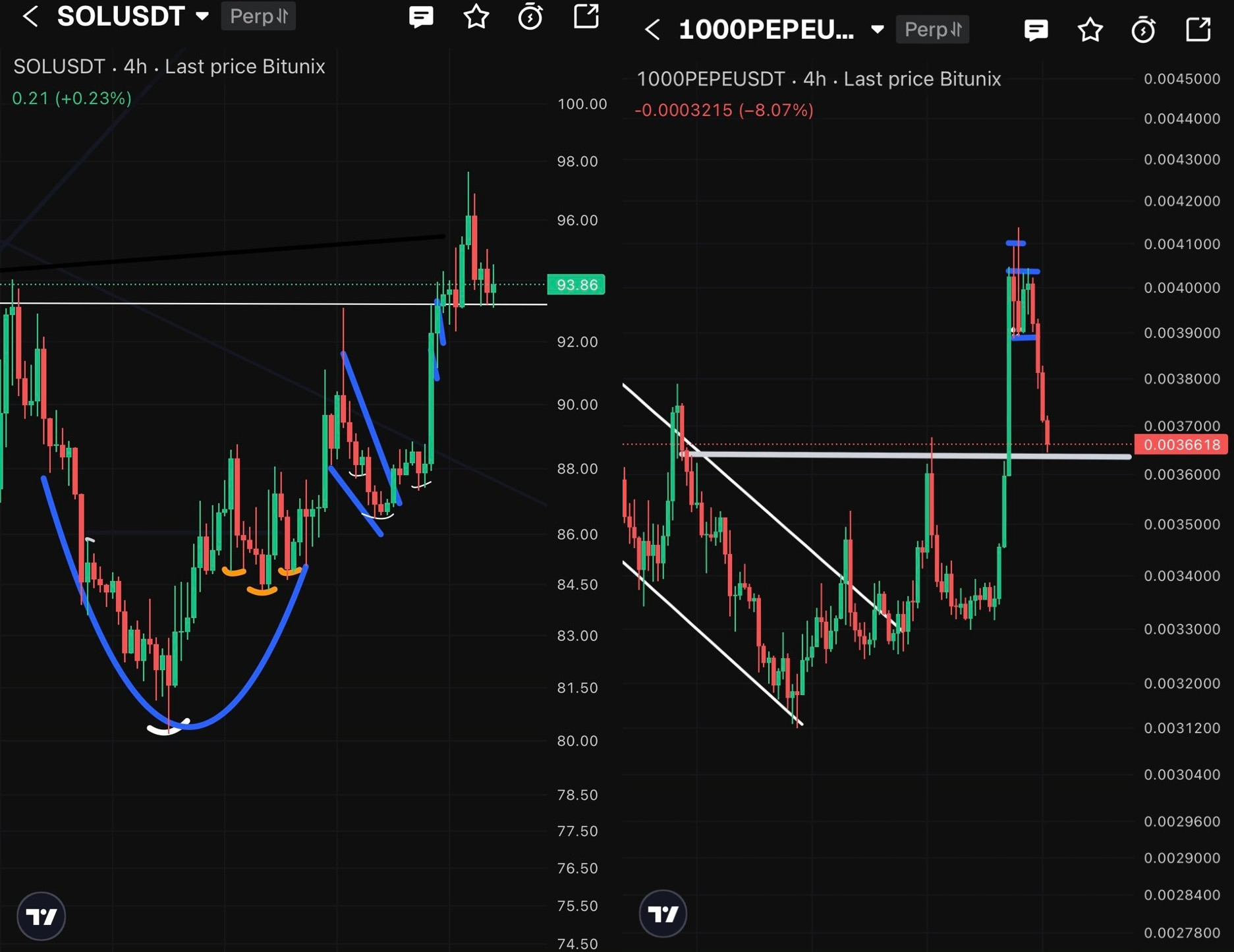Toggle SOLUSDT as a watchlist favorite
Viewport: 1234px width, 952px height.
pyautogui.click(x=476, y=16)
